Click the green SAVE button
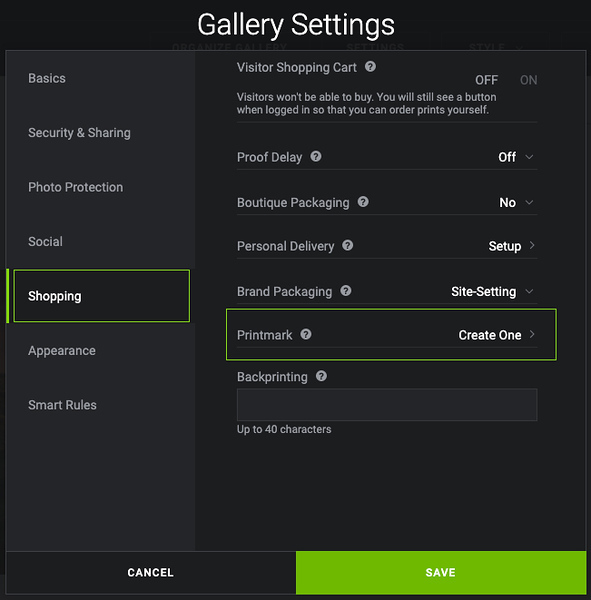 point(441,572)
